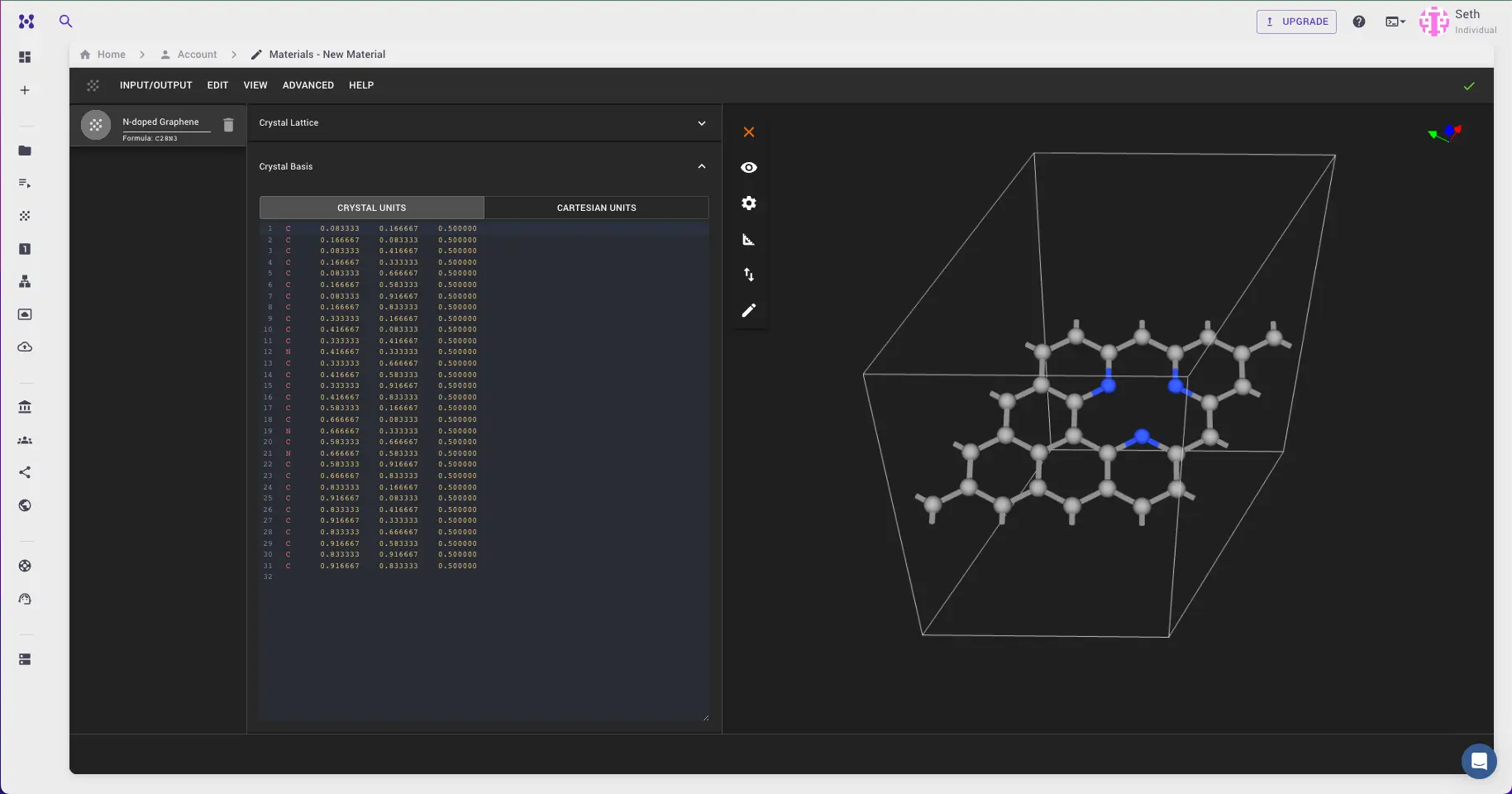Select the measurement ruler tool in the viewer toolbar

pos(749,239)
